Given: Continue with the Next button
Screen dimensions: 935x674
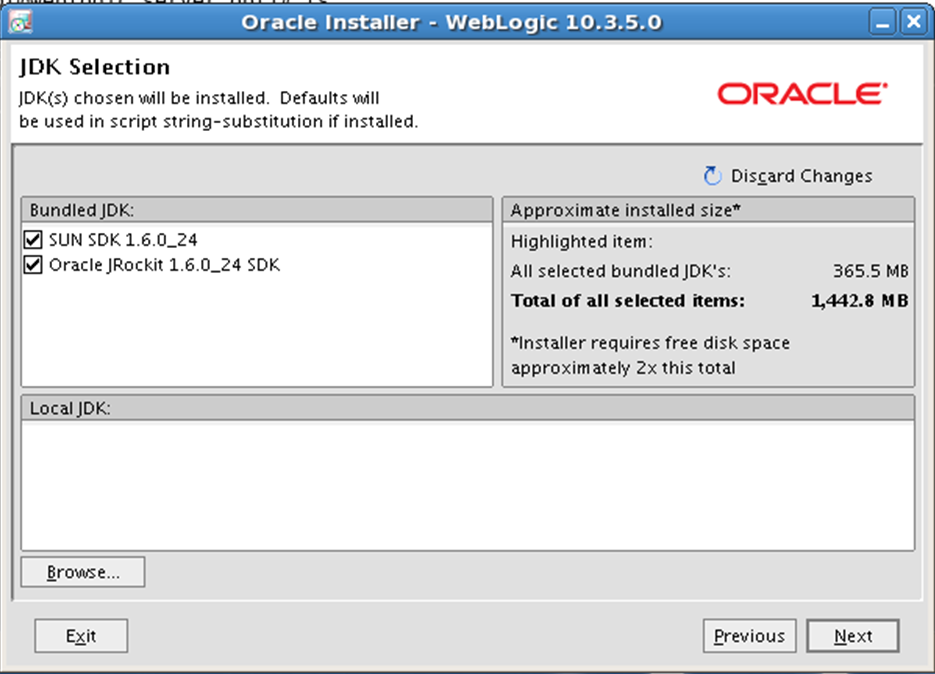Looking at the screenshot, I should [853, 636].
